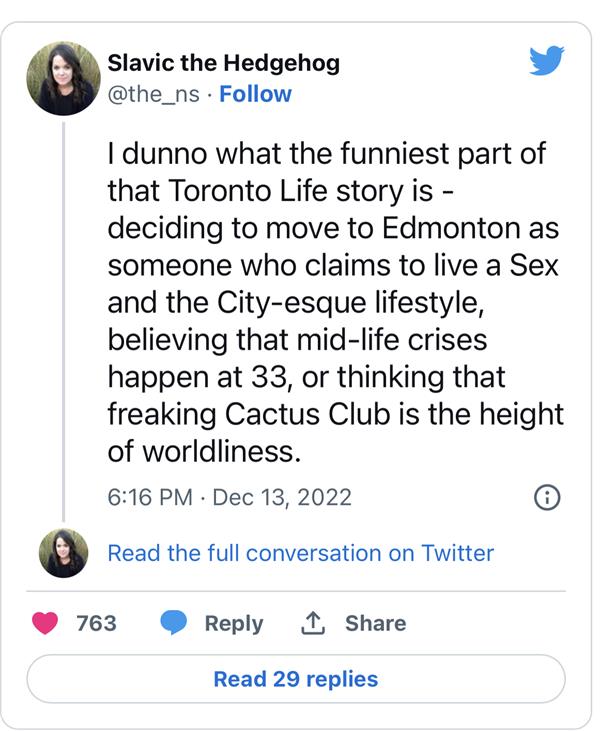Click the Twitter bird logo

point(546,62)
